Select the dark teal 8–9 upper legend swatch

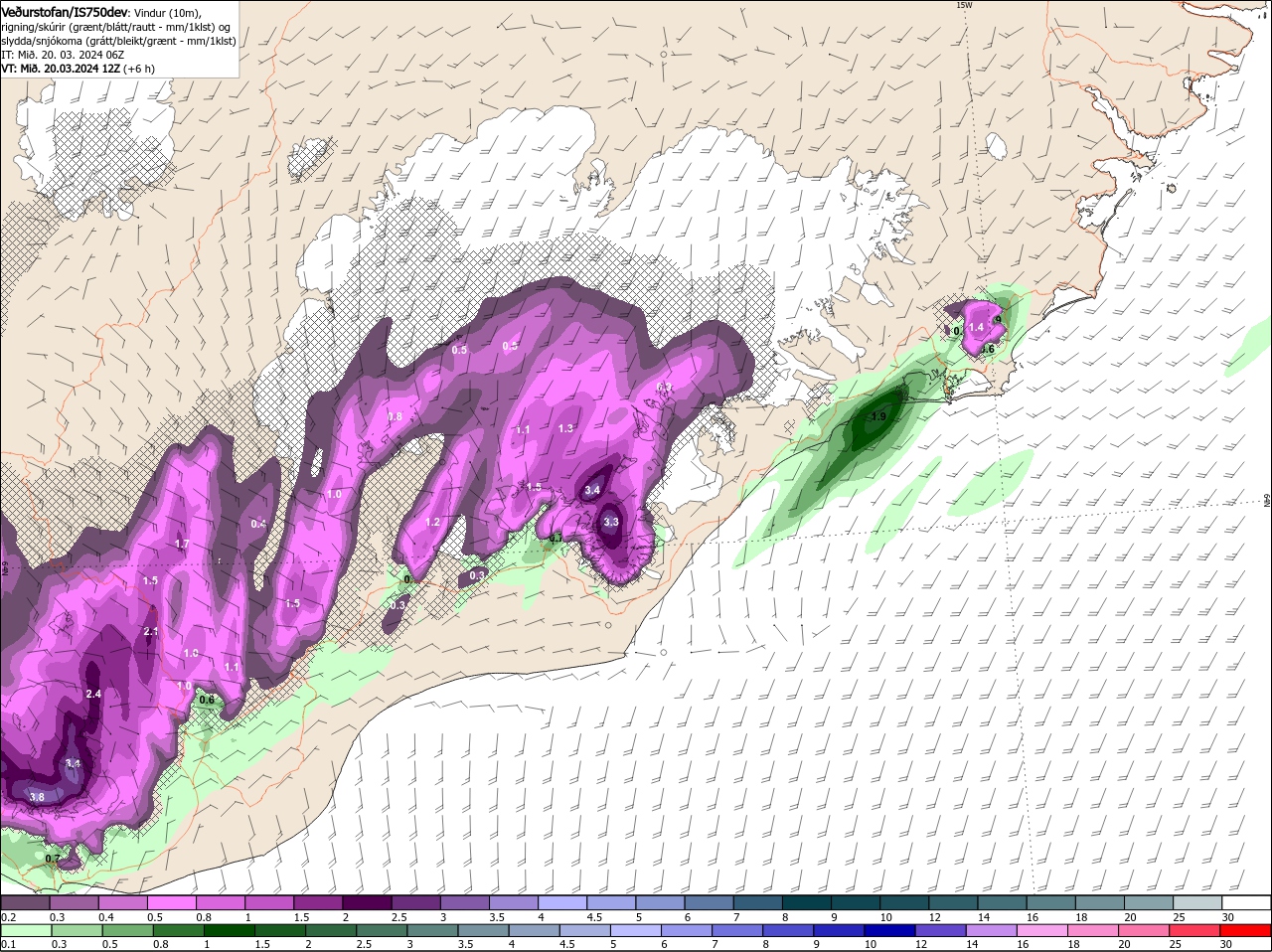[x=808, y=903]
